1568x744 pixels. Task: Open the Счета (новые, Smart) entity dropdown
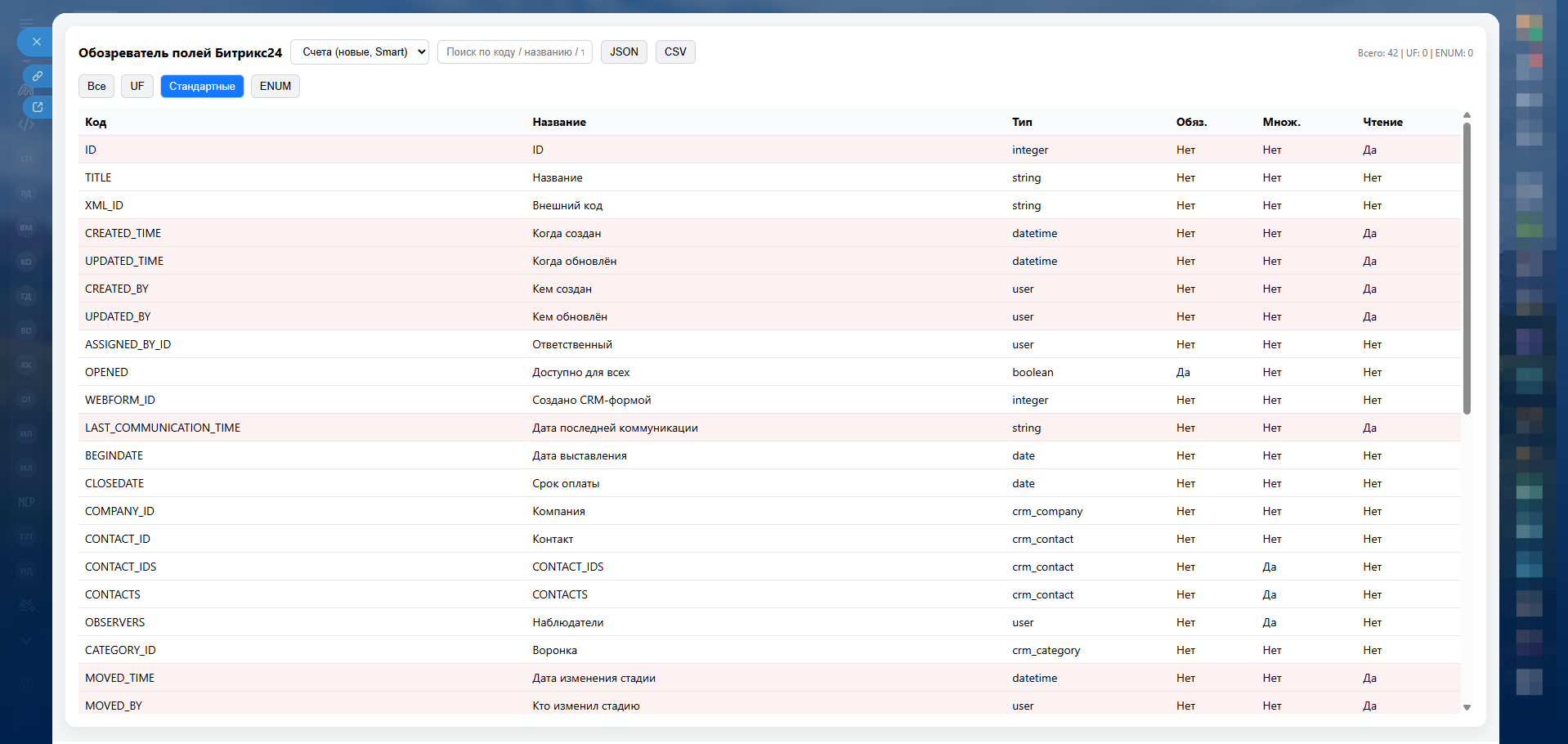(x=360, y=52)
